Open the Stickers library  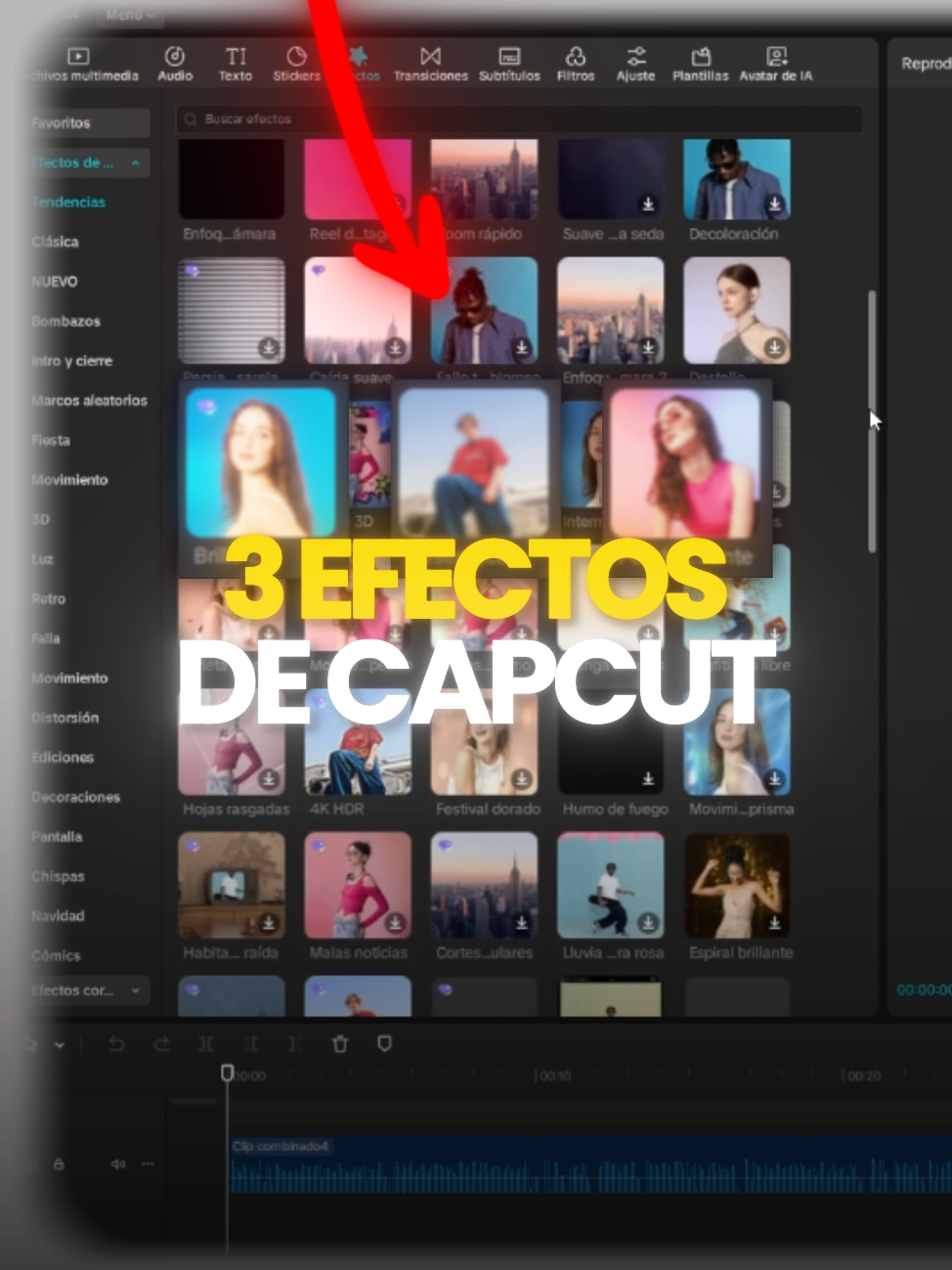pyautogui.click(x=296, y=65)
